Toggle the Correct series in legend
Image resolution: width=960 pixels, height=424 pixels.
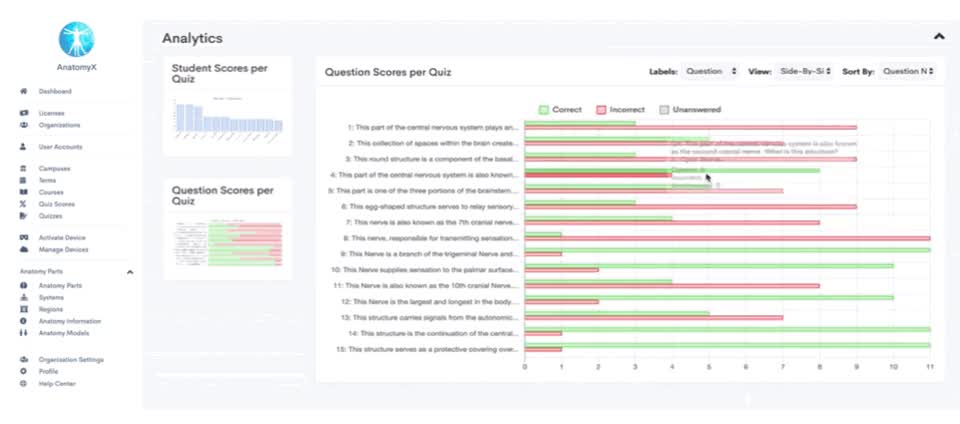click(560, 110)
